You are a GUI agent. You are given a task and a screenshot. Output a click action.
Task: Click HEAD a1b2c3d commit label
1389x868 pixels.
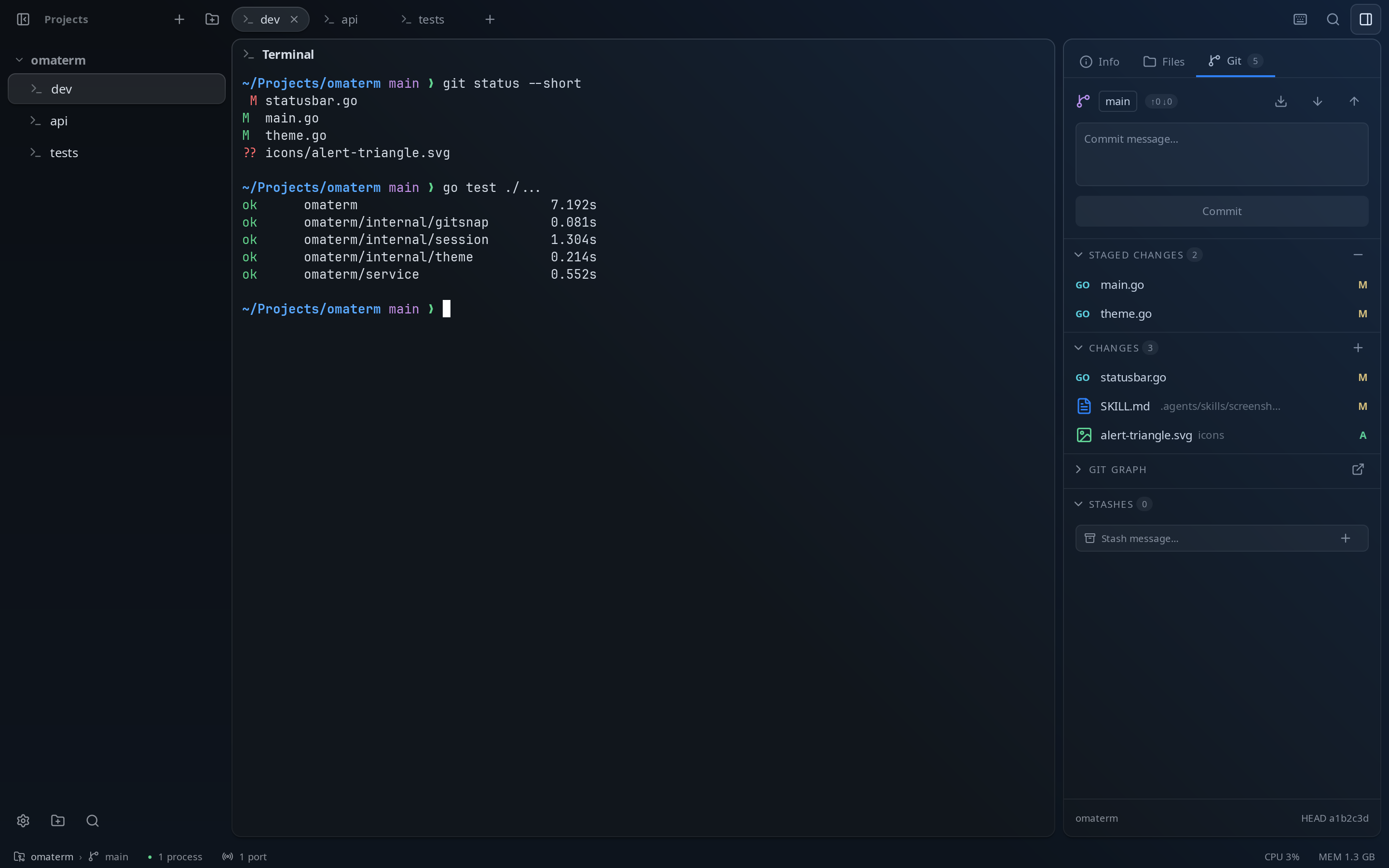(1335, 818)
